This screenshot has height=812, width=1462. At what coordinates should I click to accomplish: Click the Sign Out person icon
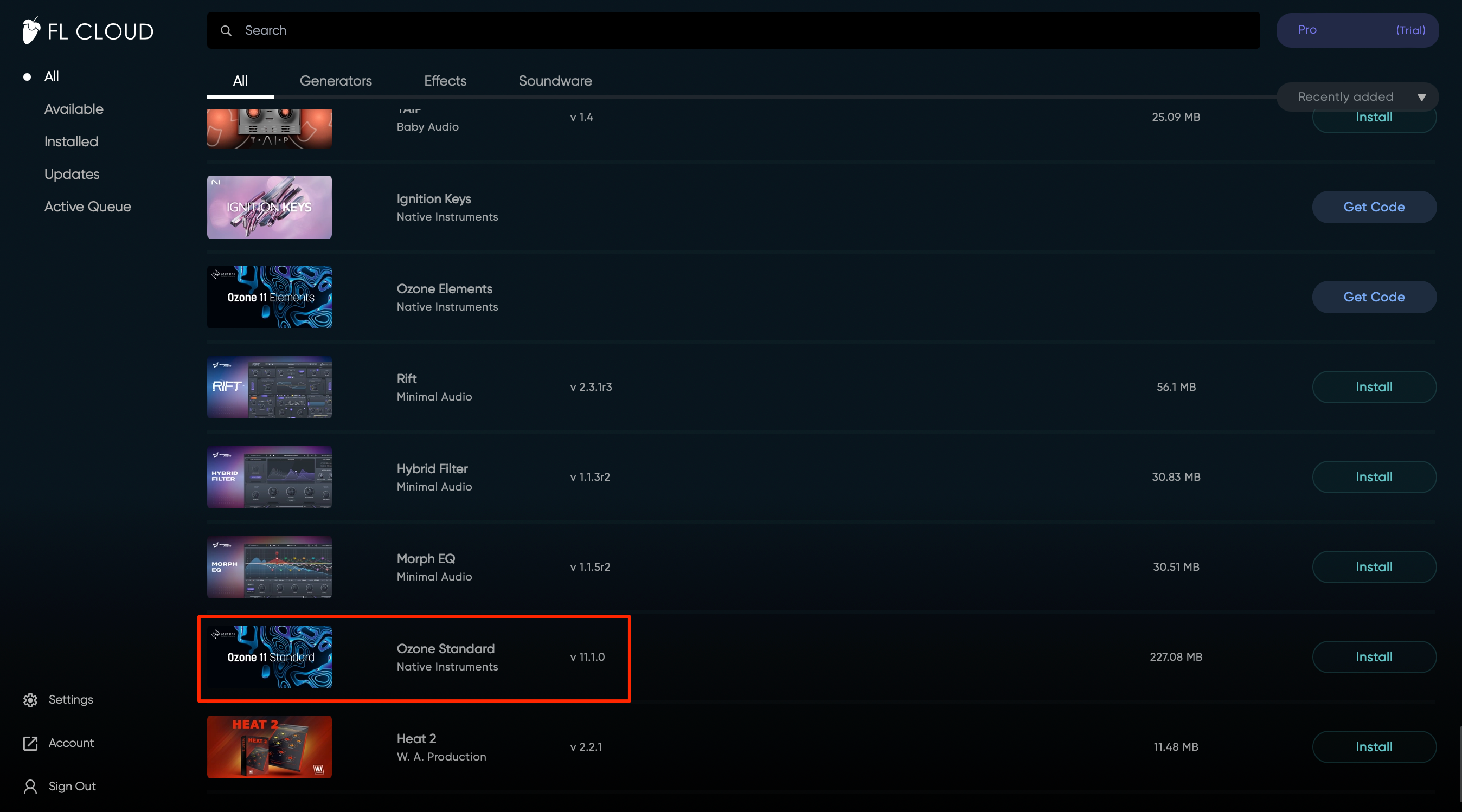tap(31, 787)
